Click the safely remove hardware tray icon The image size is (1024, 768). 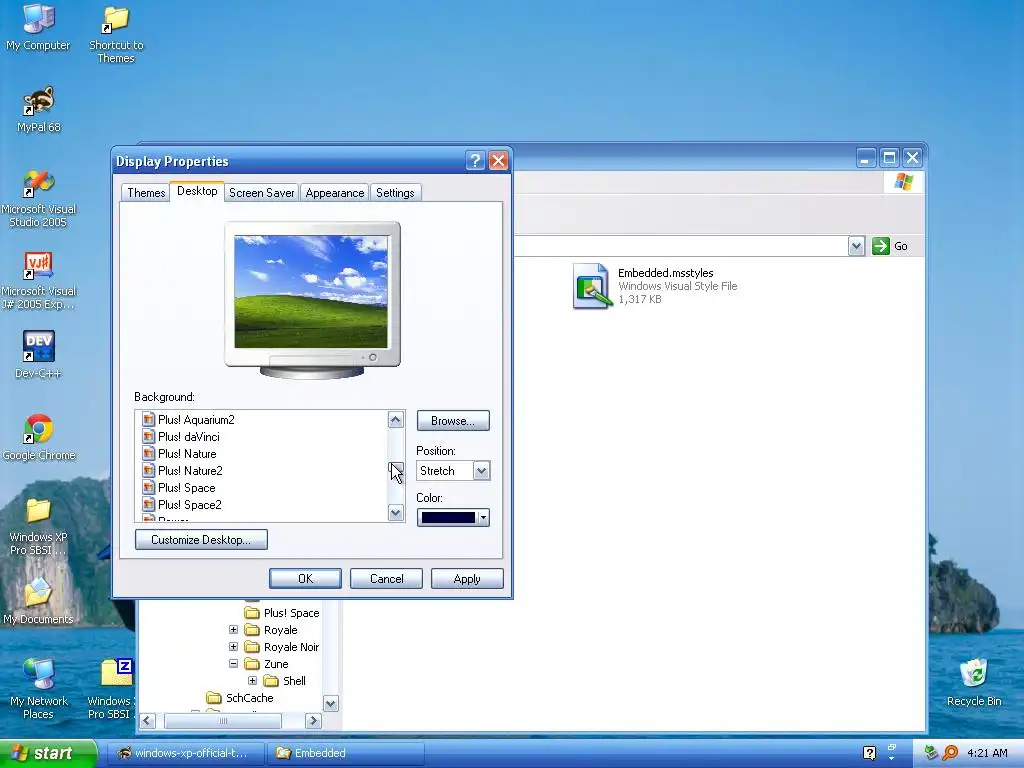[932, 753]
